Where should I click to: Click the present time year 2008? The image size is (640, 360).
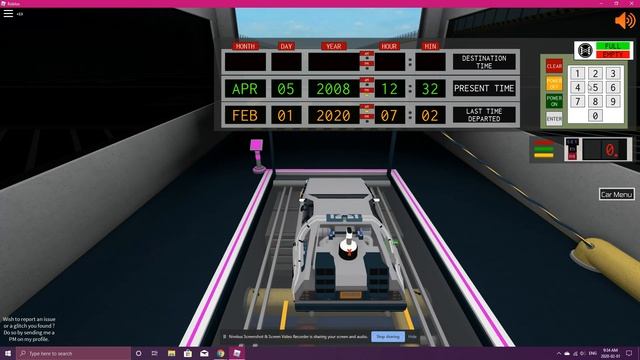[333, 89]
